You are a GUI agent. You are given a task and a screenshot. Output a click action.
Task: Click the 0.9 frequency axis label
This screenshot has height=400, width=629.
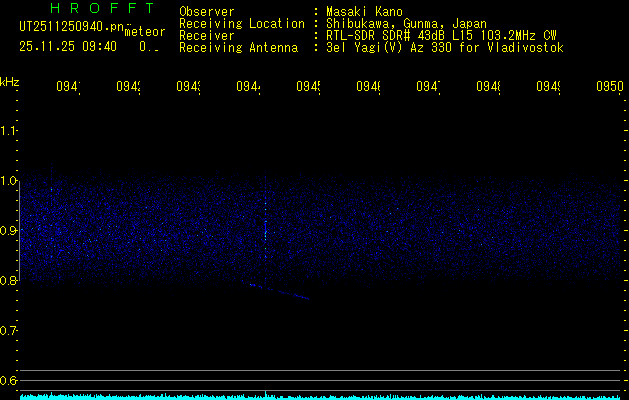click(9, 231)
